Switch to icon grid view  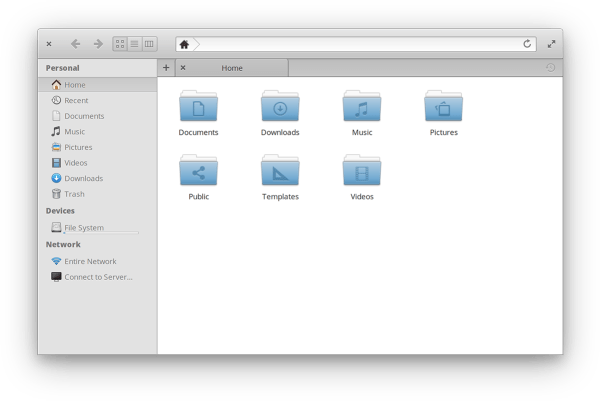point(120,44)
